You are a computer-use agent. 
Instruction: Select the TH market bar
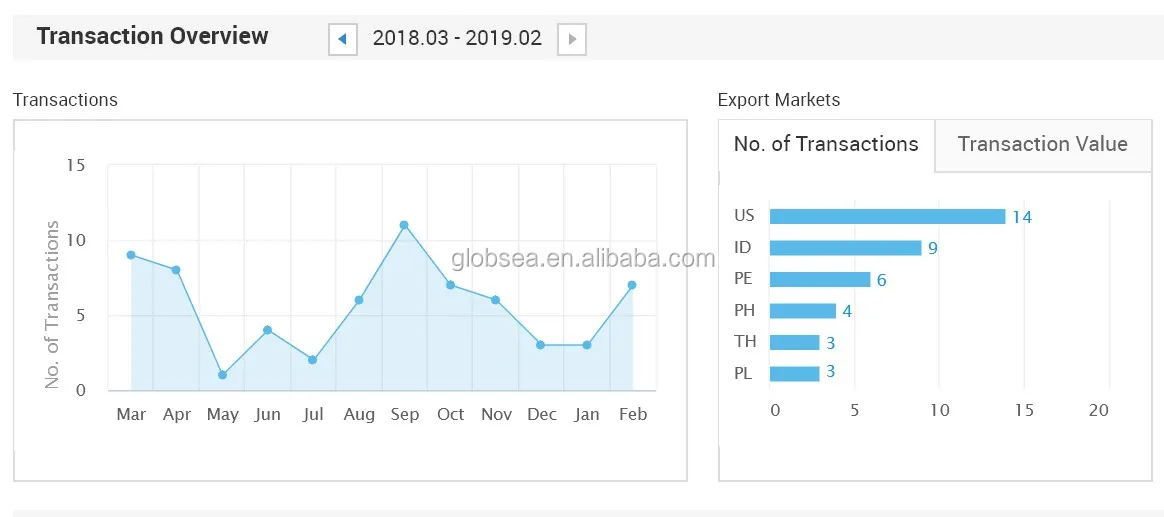coord(795,342)
